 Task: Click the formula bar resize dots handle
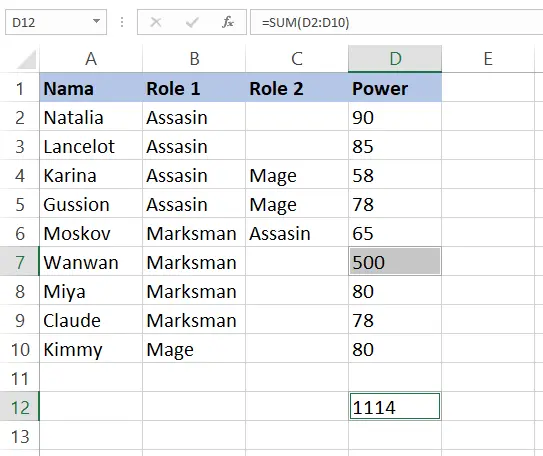[122, 23]
